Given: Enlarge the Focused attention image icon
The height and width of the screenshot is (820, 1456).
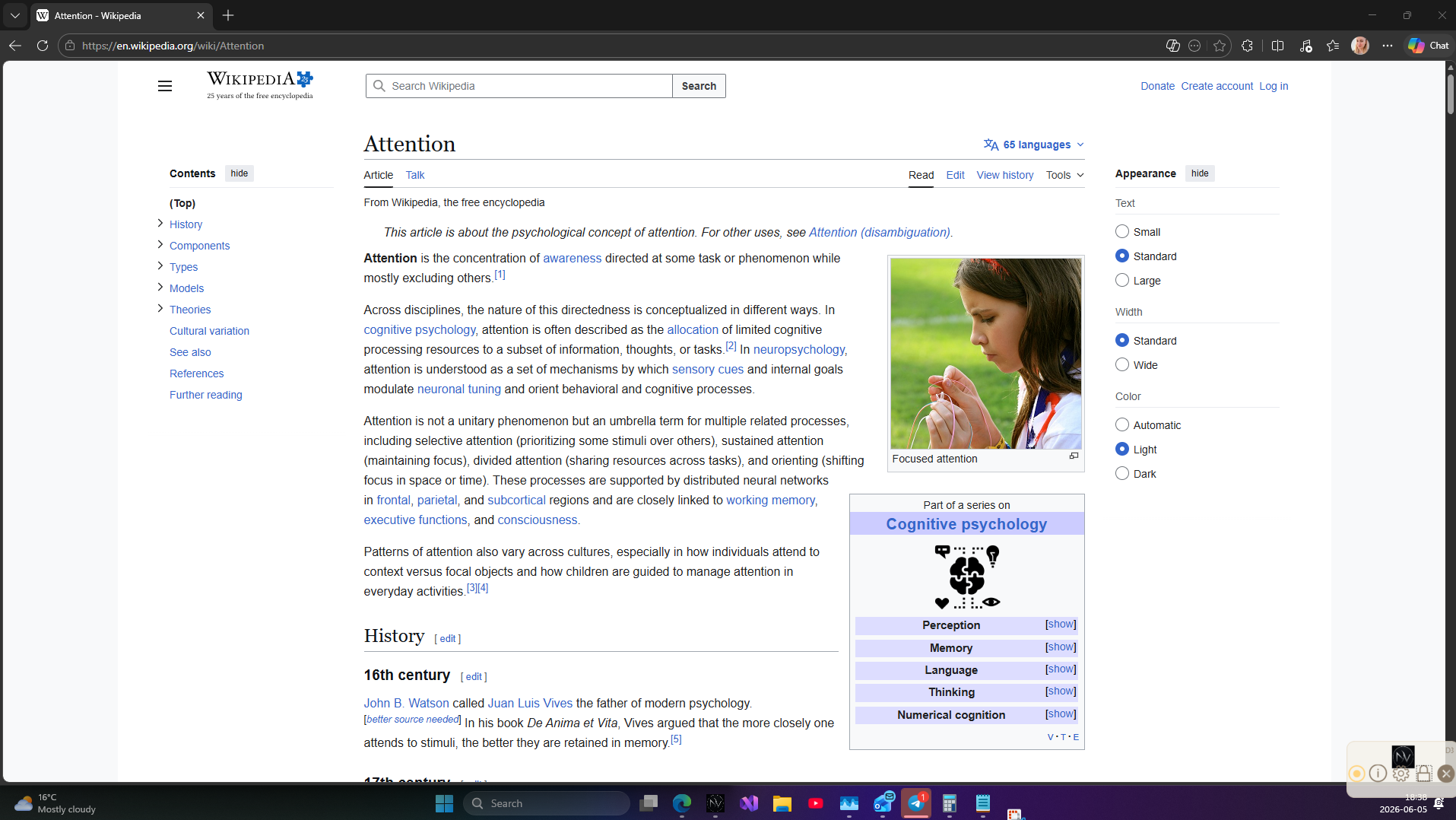Looking at the screenshot, I should pyautogui.click(x=1074, y=456).
